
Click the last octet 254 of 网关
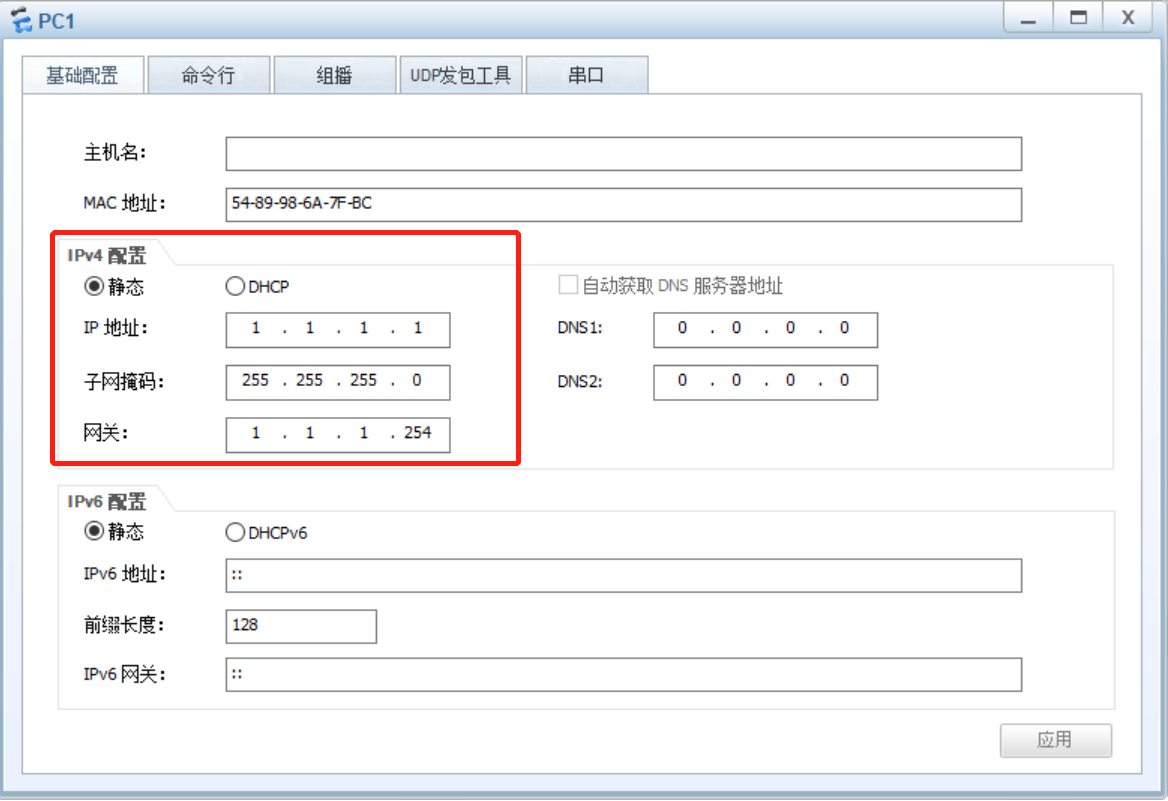click(417, 433)
